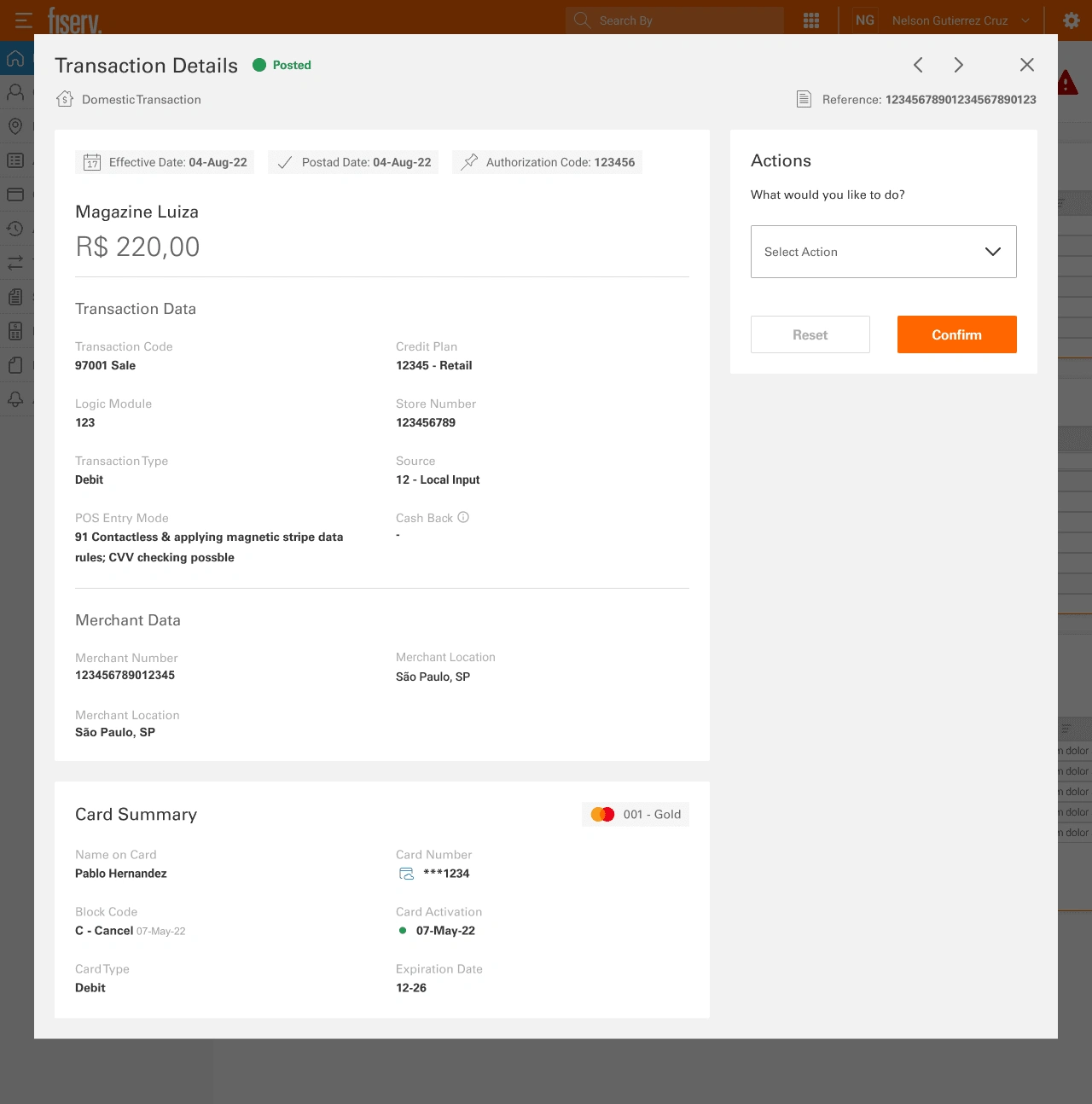This screenshot has width=1092, height=1104.
Task: Open the history clock sidebar icon
Action: point(15,229)
